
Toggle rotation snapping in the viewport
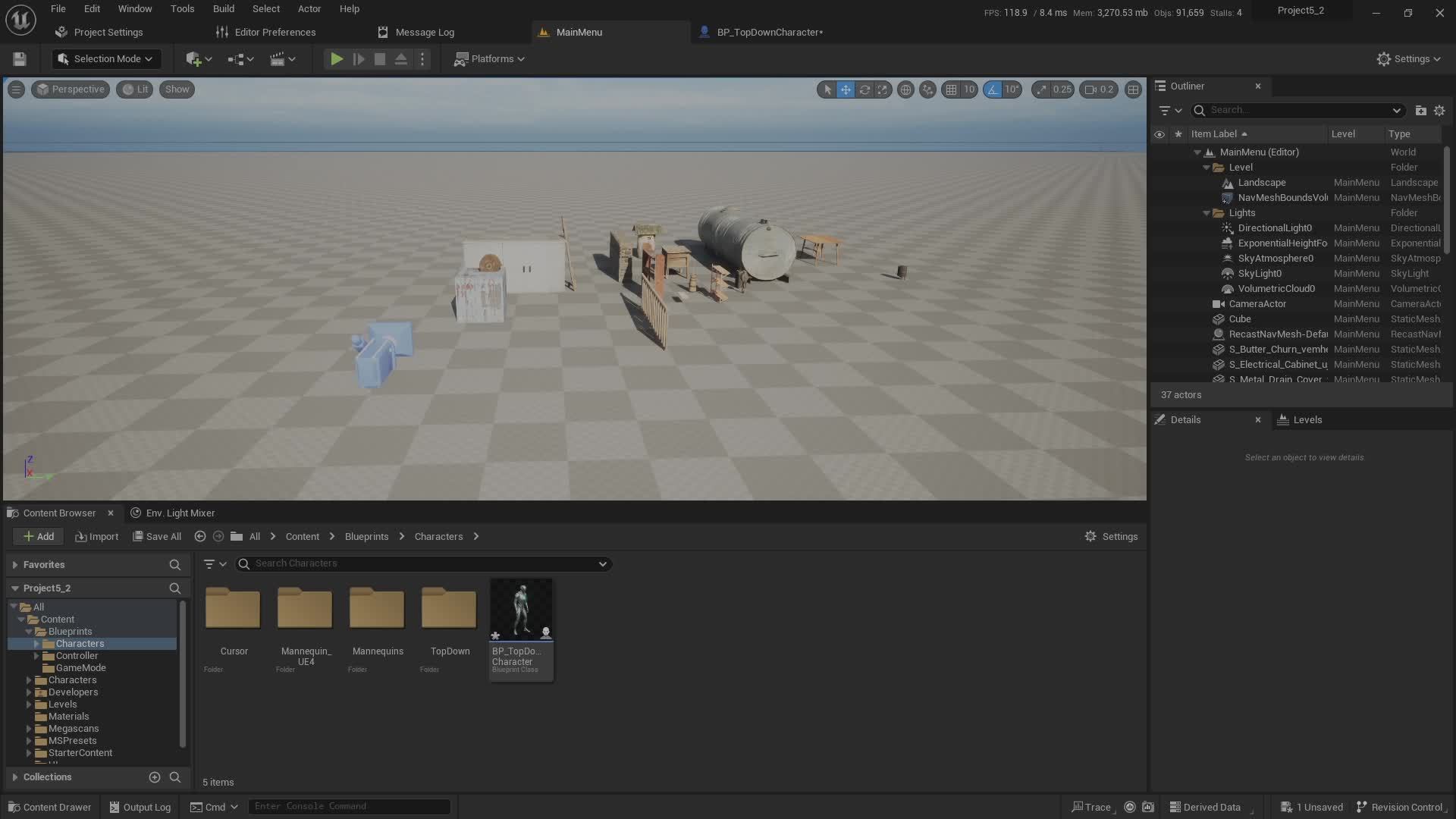click(992, 89)
